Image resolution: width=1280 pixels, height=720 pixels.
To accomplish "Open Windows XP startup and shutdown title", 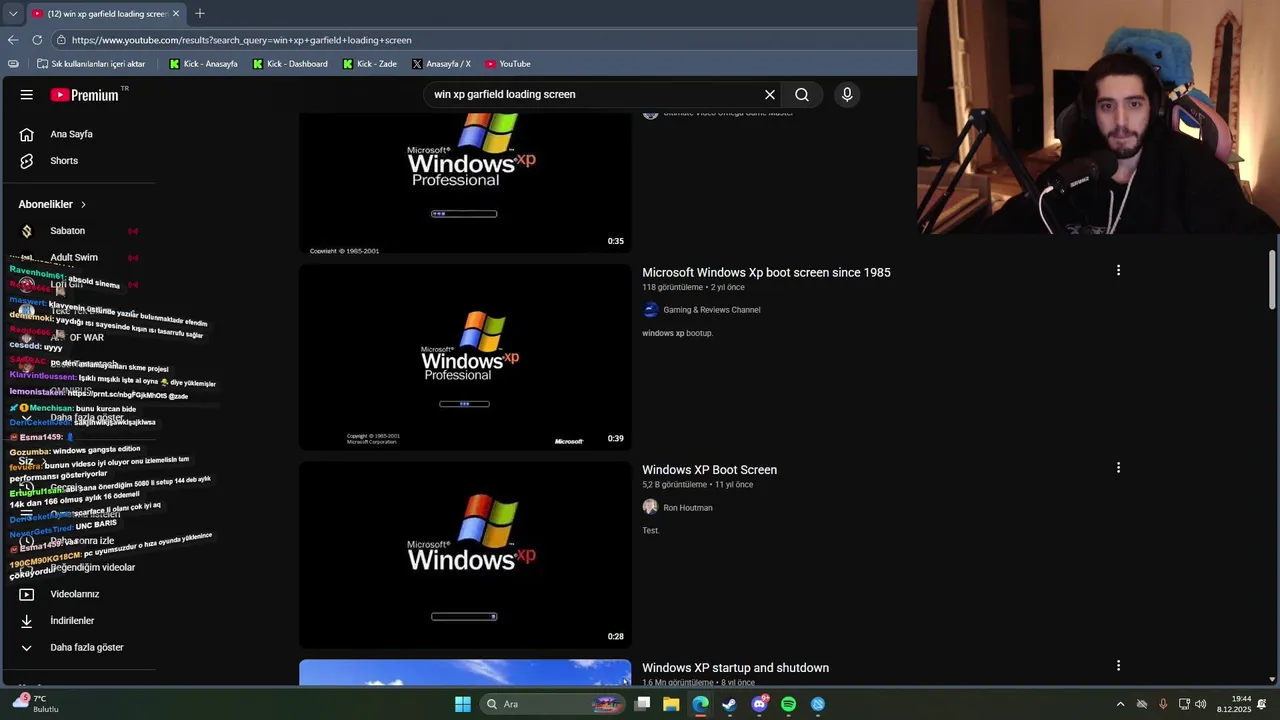I will [735, 668].
